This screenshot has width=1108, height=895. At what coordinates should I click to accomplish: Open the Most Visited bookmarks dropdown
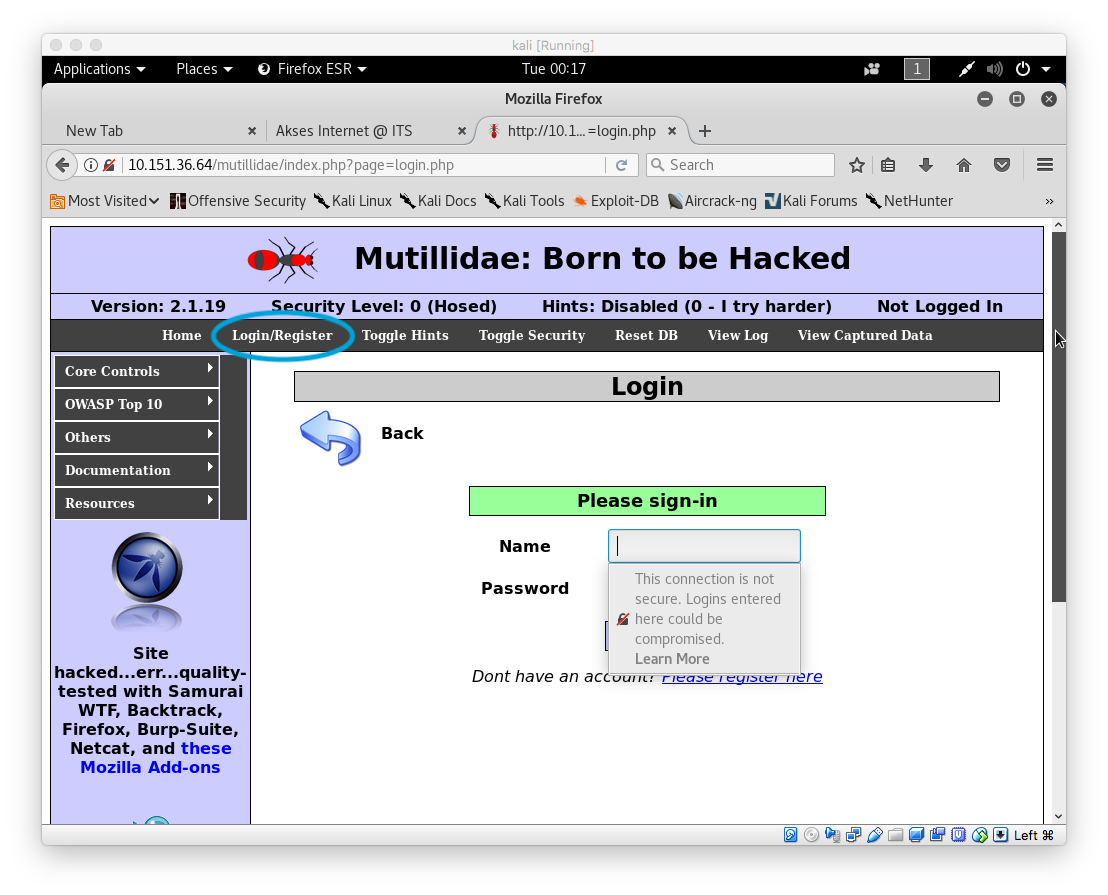105,201
